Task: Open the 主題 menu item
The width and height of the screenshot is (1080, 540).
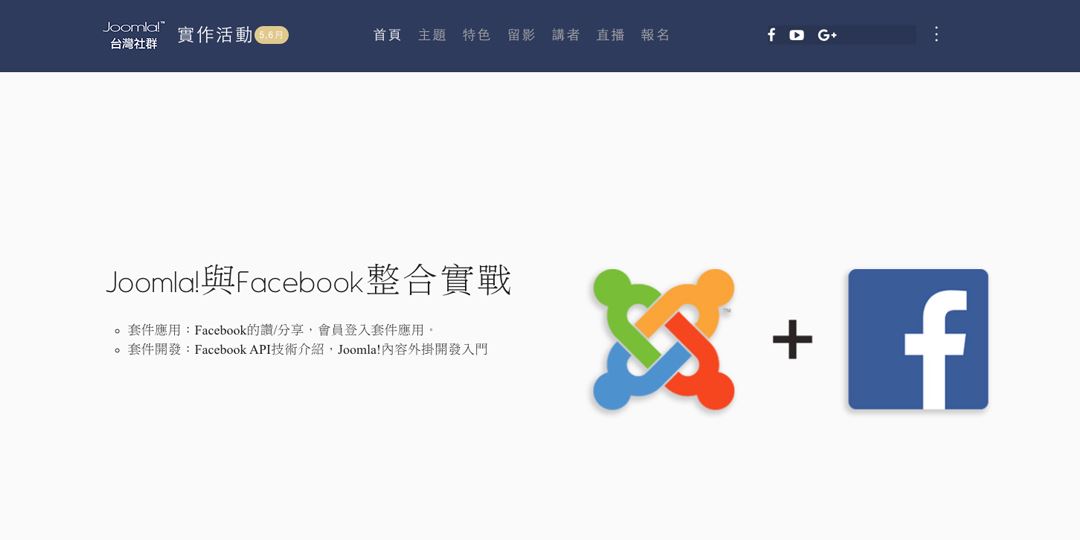Action: [432, 35]
